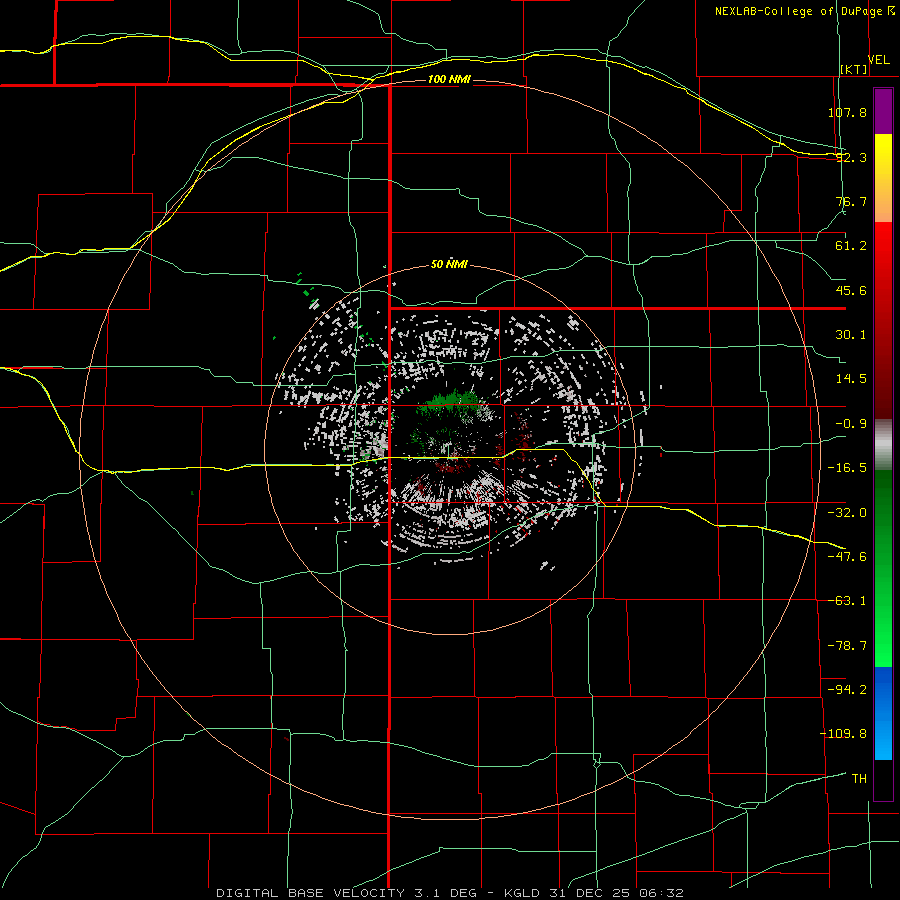Image resolution: width=900 pixels, height=900 pixels.
Task: Click the -78.7 velocity legend value
Action: tap(847, 646)
